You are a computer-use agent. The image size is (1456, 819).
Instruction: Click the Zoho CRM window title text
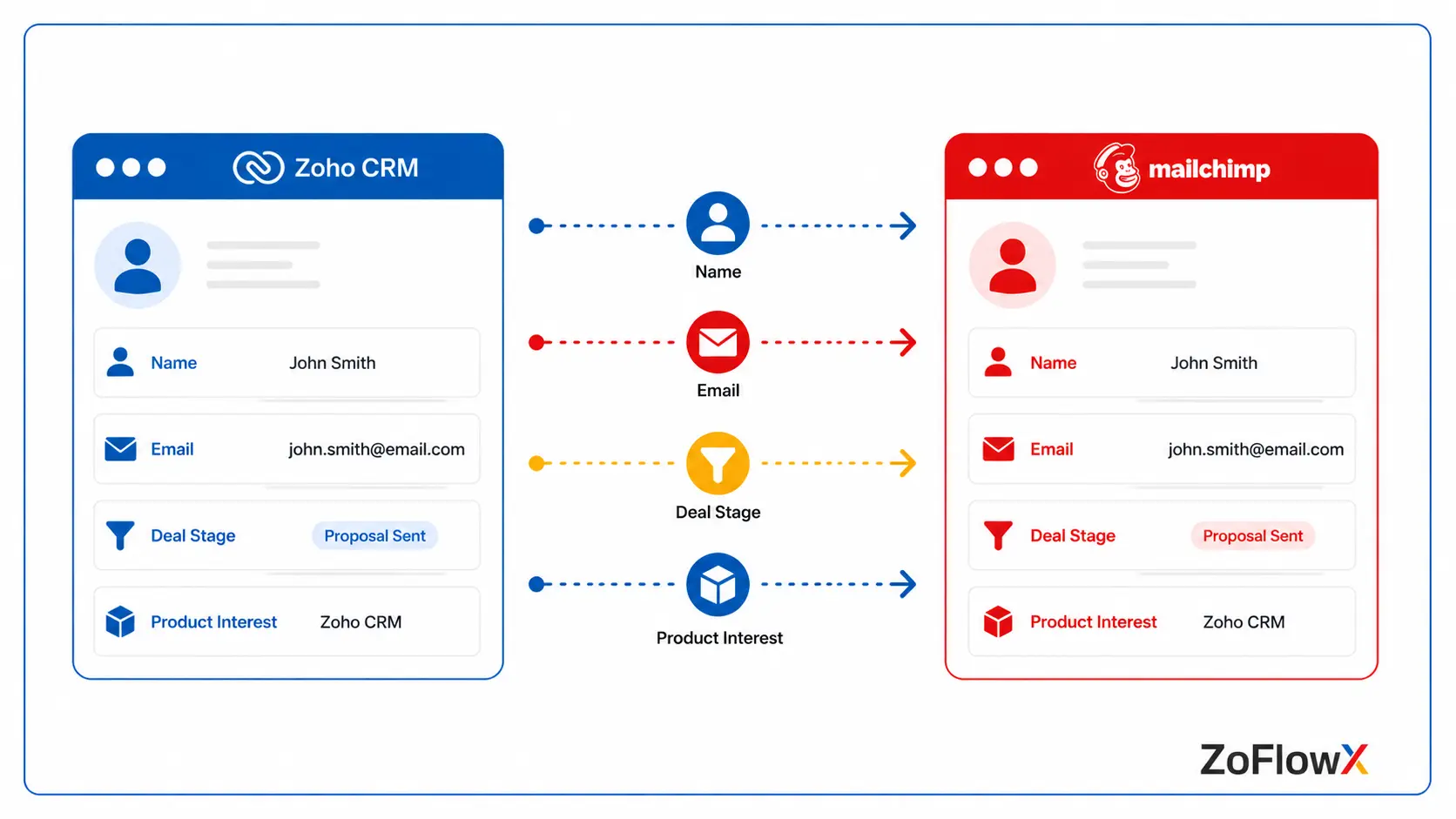tap(356, 167)
